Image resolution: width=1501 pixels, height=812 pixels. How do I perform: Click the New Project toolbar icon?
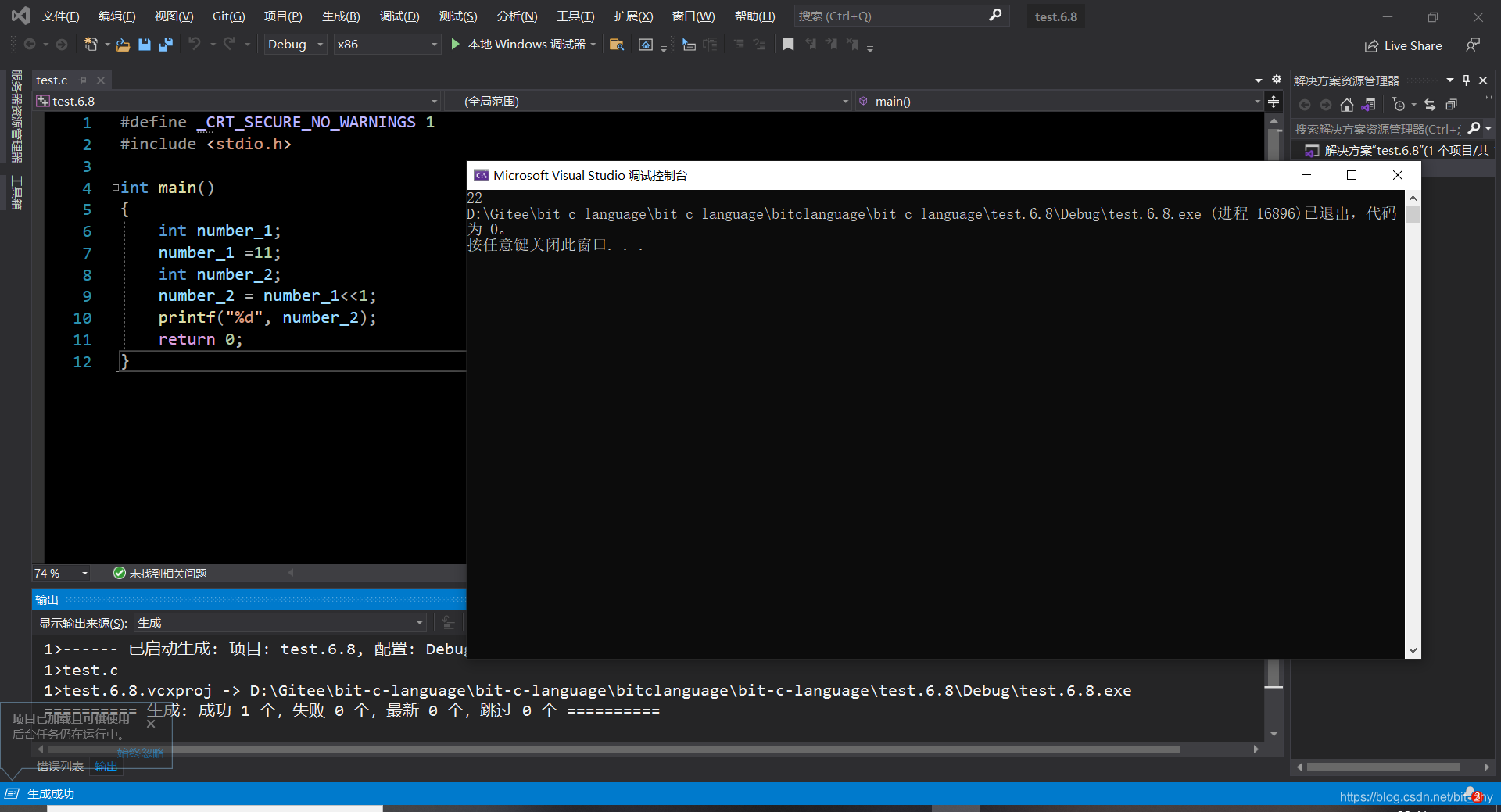(x=91, y=45)
